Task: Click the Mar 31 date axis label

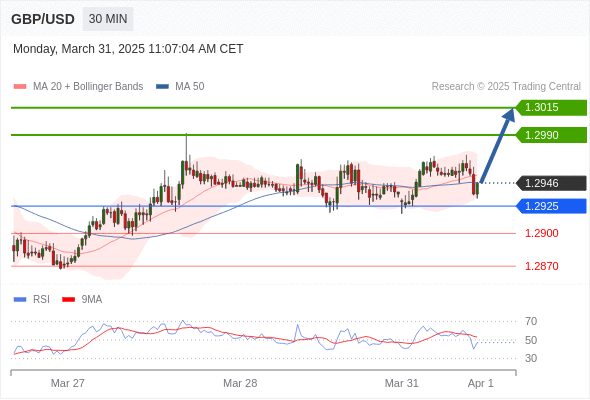Action: (401, 383)
